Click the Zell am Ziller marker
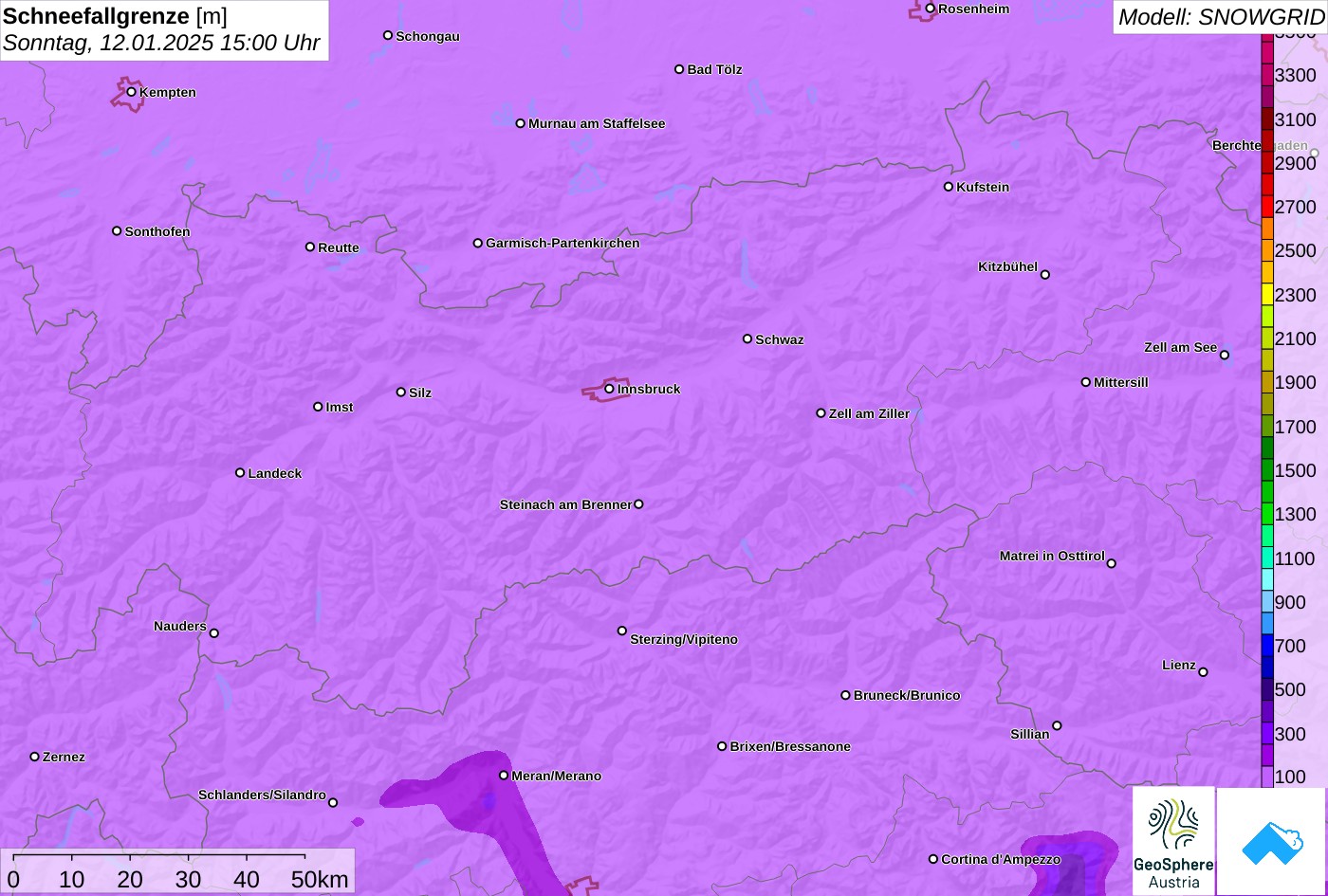The height and width of the screenshot is (896, 1328). click(821, 413)
